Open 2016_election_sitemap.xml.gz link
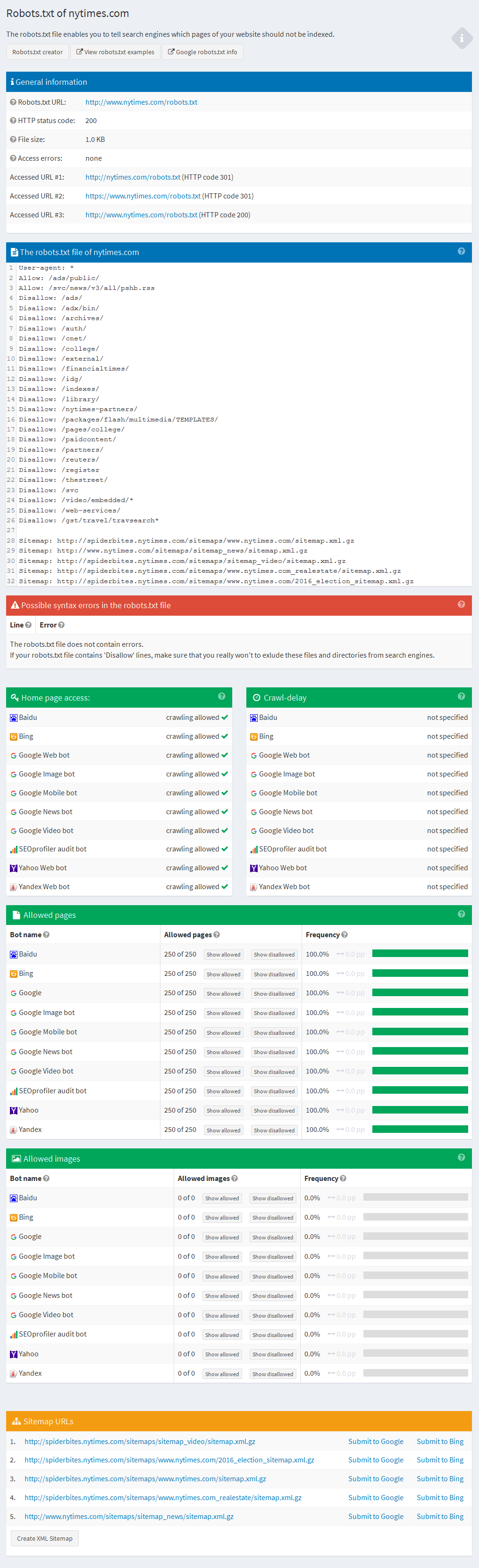The image size is (479, 1568). click(x=169, y=1460)
